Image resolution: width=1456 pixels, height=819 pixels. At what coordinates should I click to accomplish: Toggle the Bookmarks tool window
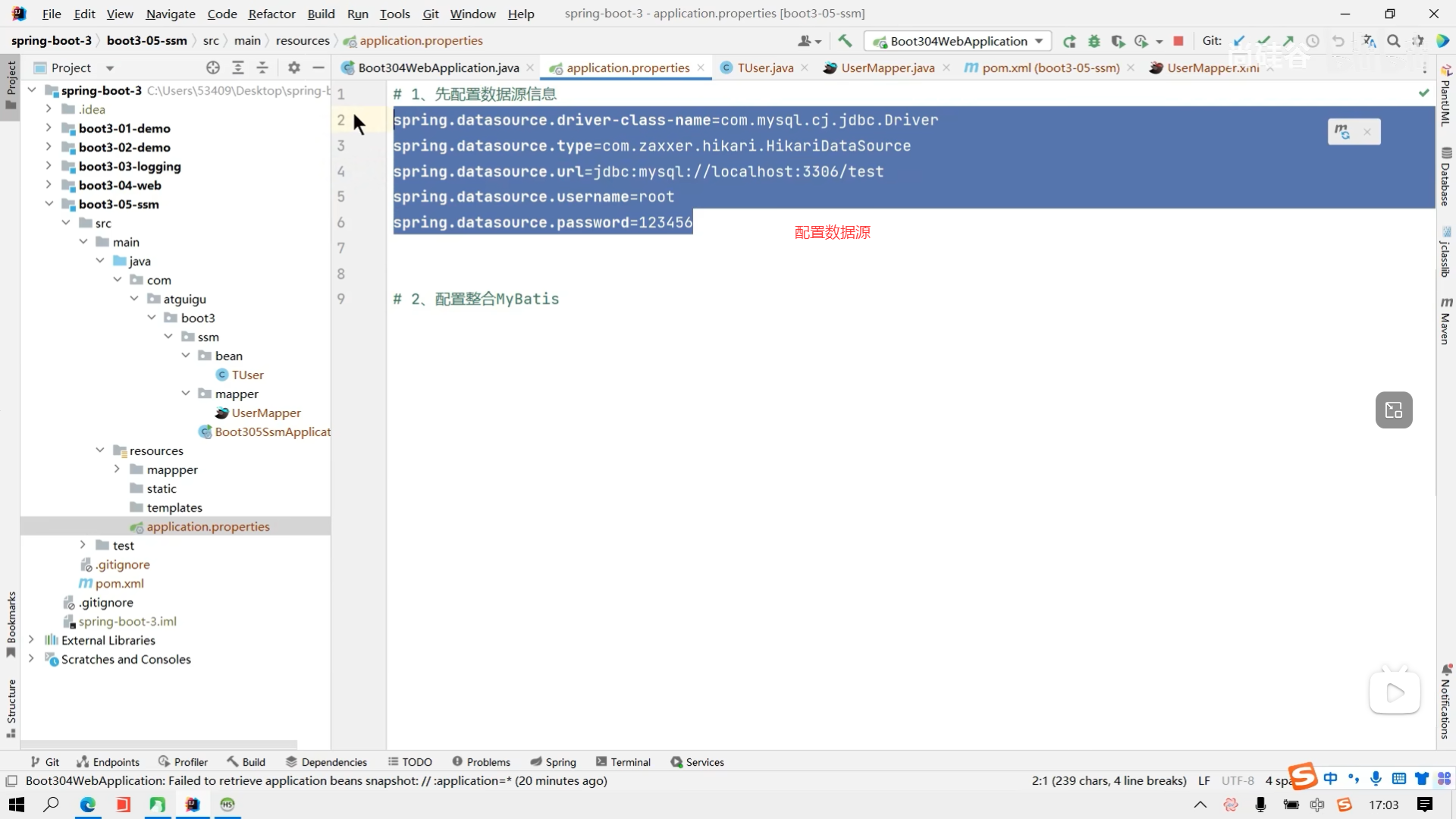click(11, 623)
